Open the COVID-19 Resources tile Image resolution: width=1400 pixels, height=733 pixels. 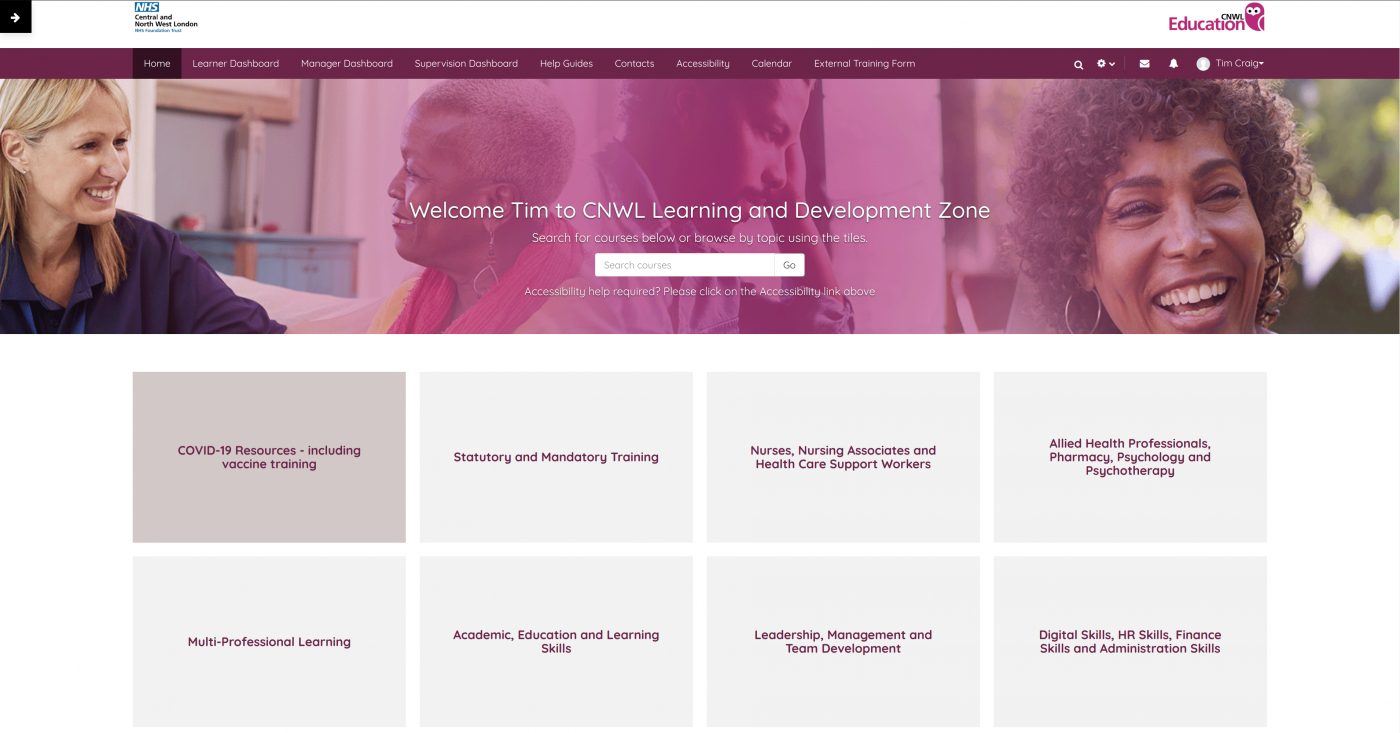pos(269,457)
